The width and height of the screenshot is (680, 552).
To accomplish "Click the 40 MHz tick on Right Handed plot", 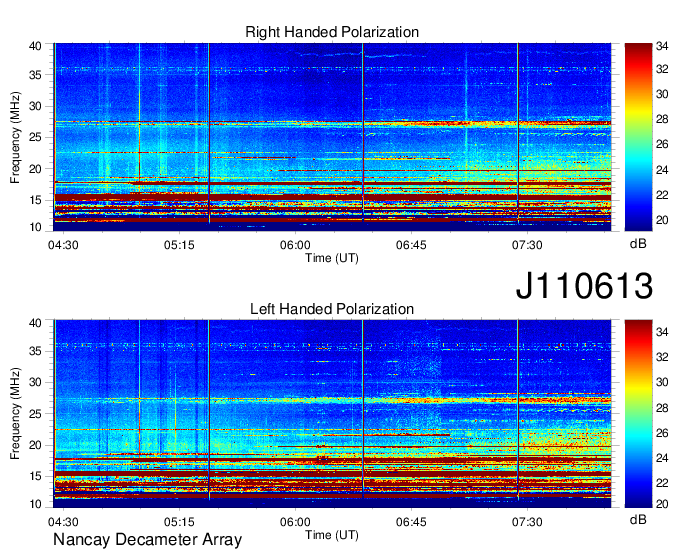I will click(35, 46).
